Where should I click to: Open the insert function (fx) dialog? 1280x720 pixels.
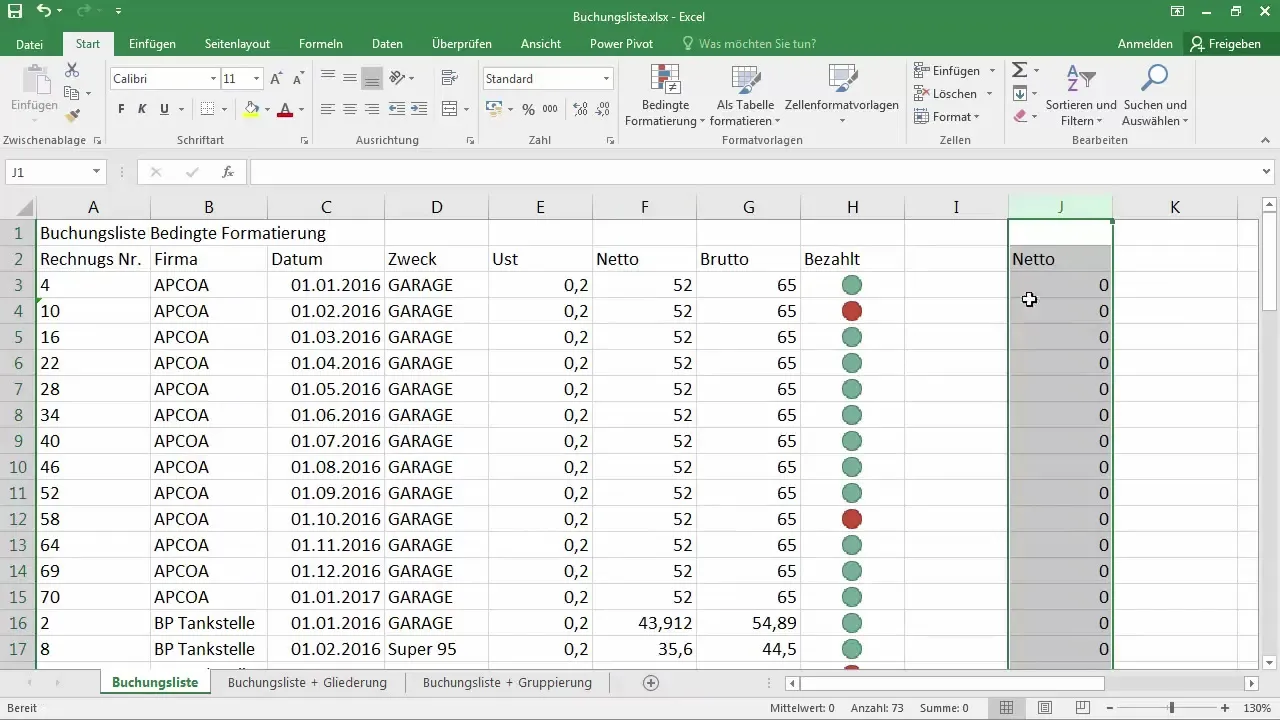pos(228,172)
